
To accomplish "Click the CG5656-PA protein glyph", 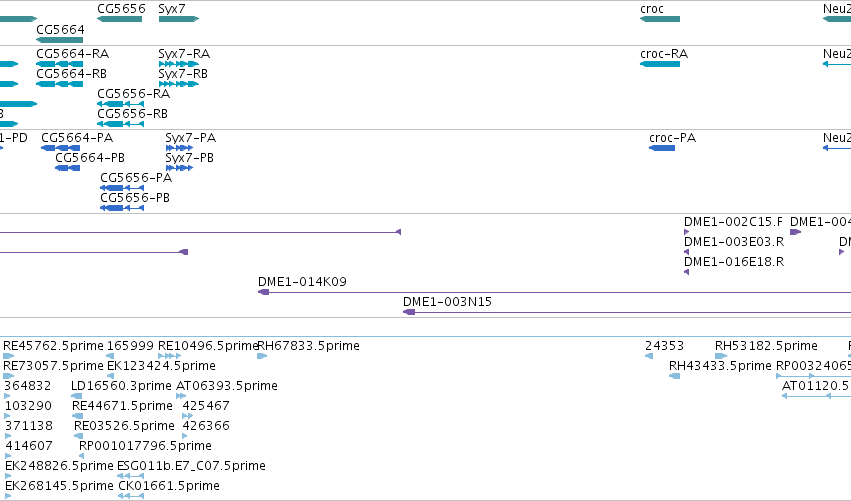I will pyautogui.click(x=122, y=188).
